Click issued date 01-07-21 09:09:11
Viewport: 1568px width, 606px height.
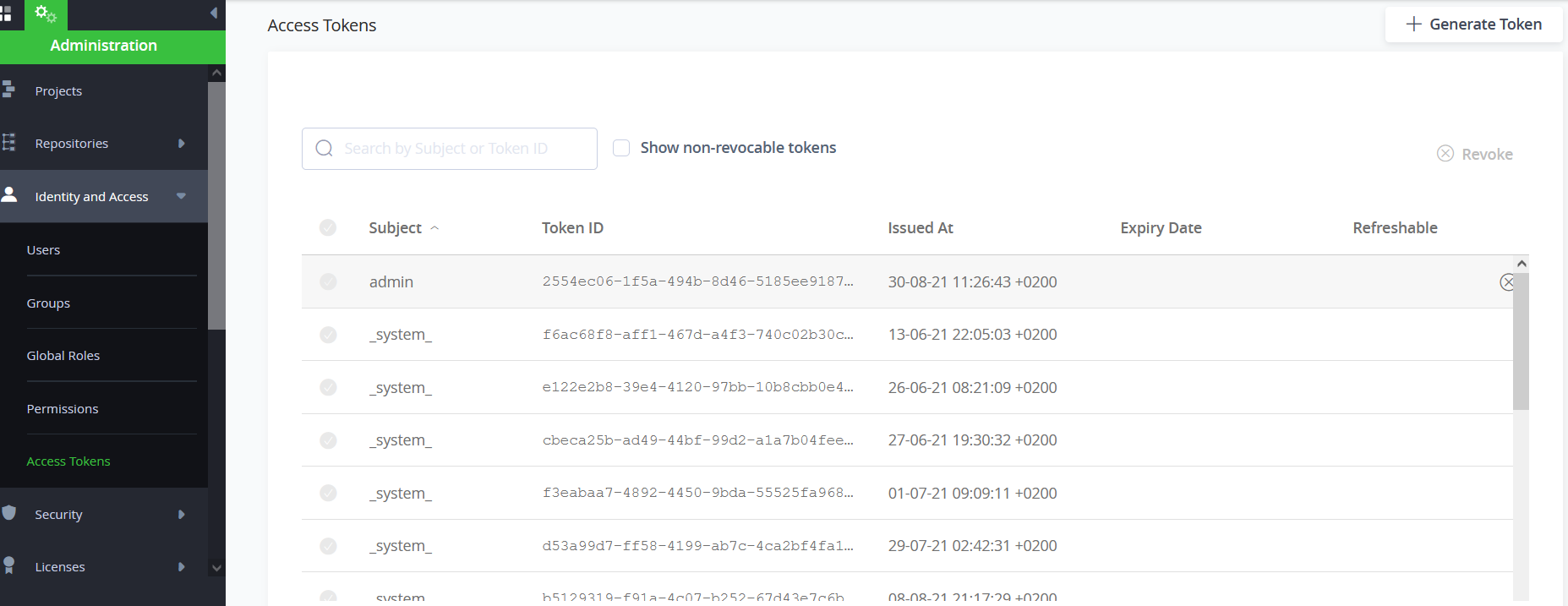972,494
